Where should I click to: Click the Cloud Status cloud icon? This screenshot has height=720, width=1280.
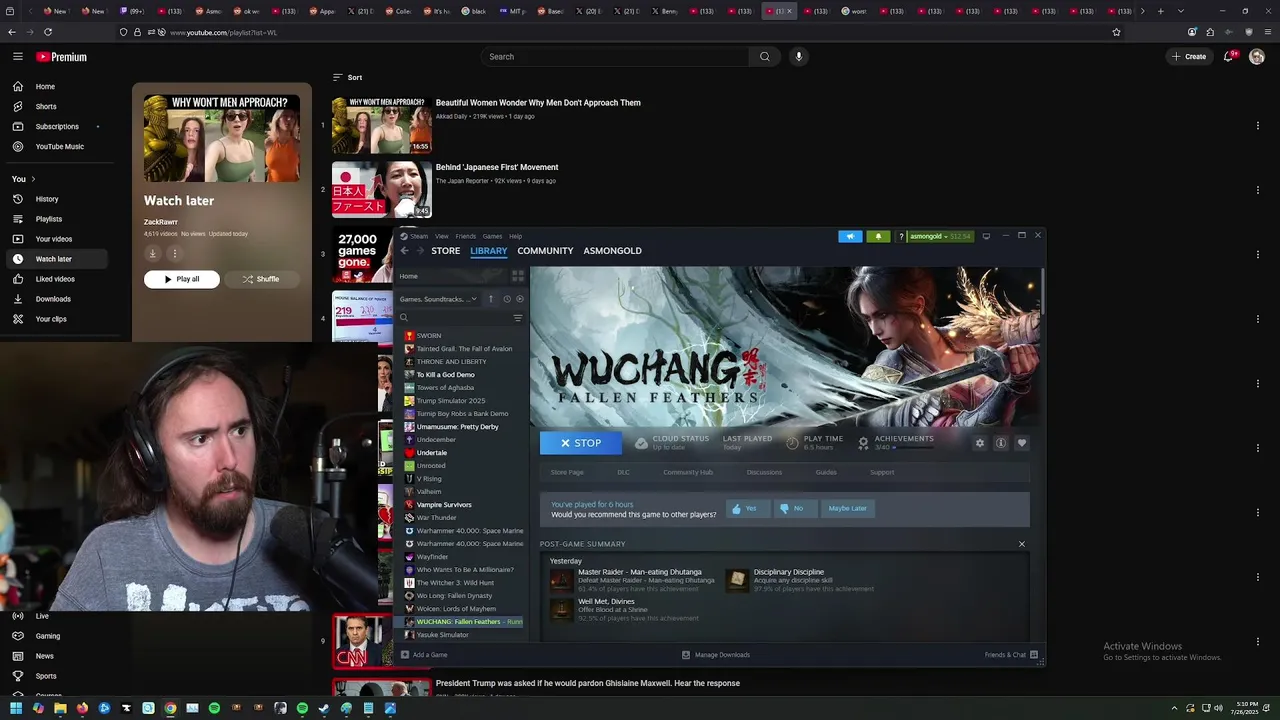(641, 443)
